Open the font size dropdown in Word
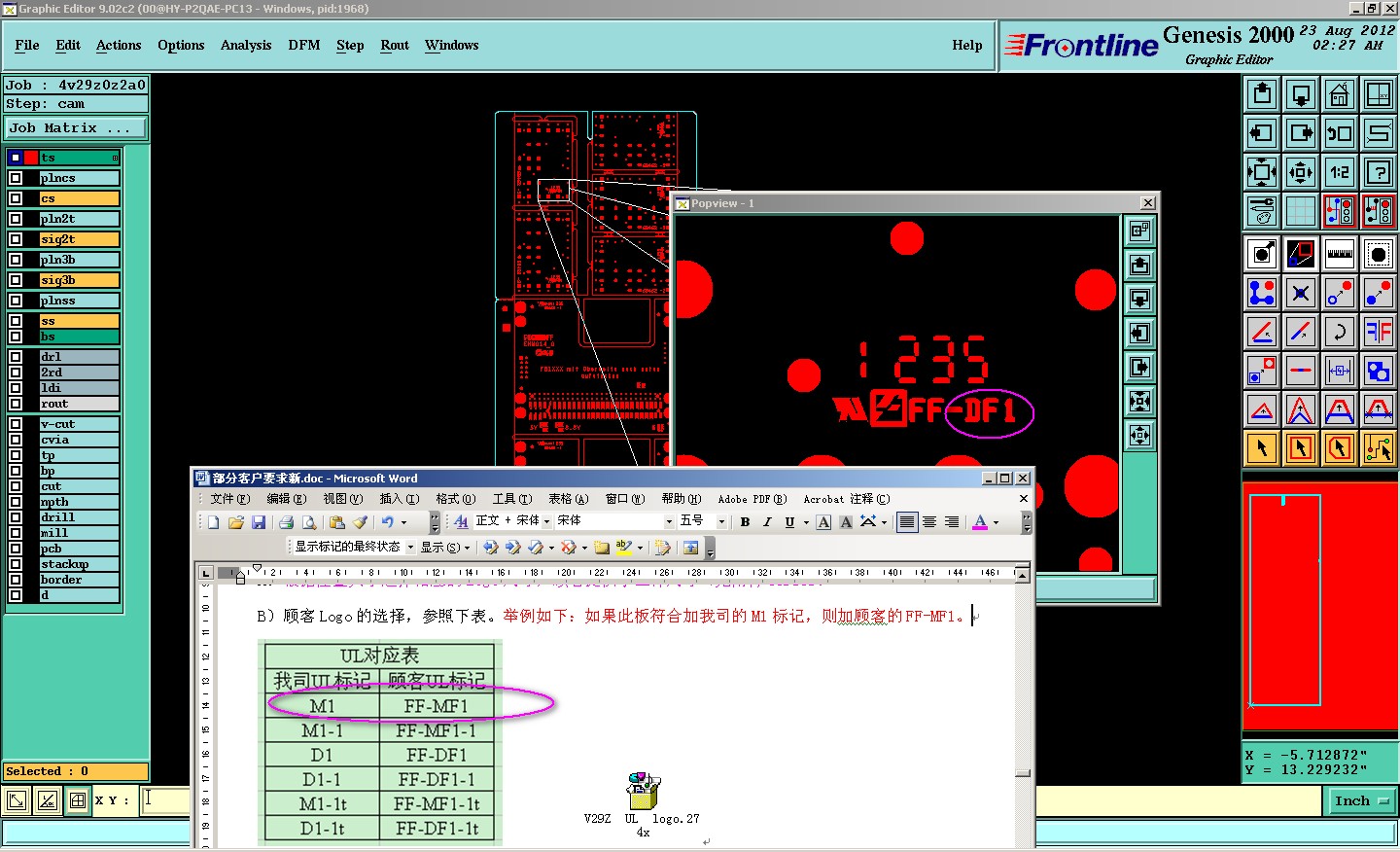The image size is (1400, 852). click(721, 522)
